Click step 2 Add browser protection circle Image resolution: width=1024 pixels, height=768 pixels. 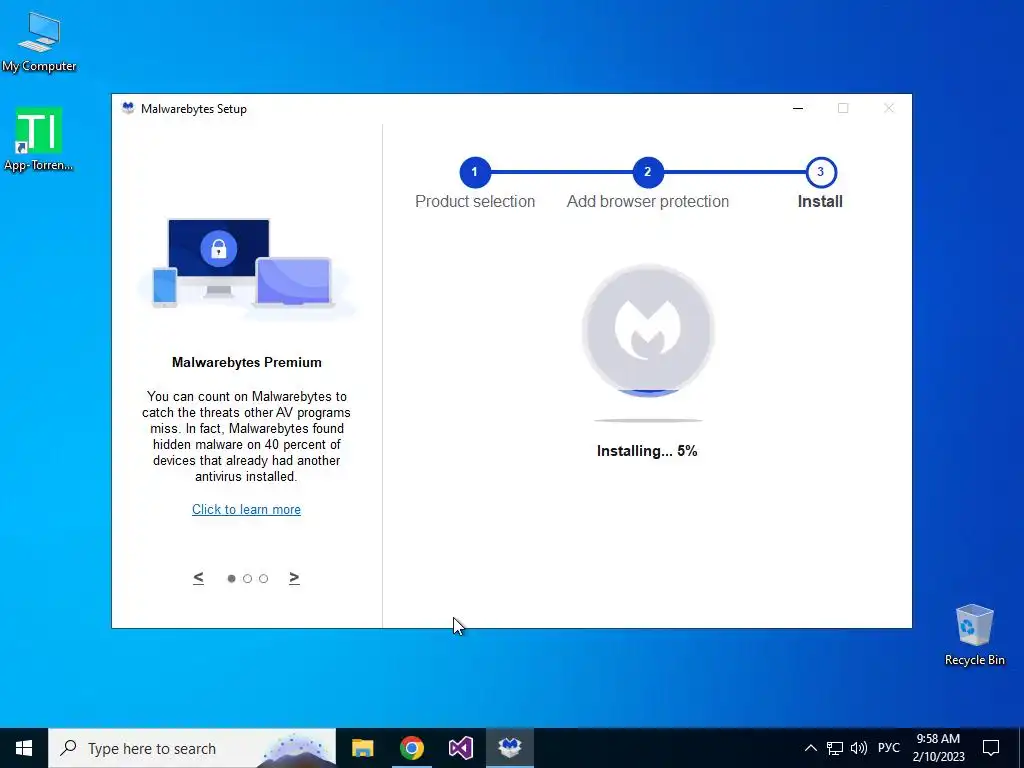[648, 172]
